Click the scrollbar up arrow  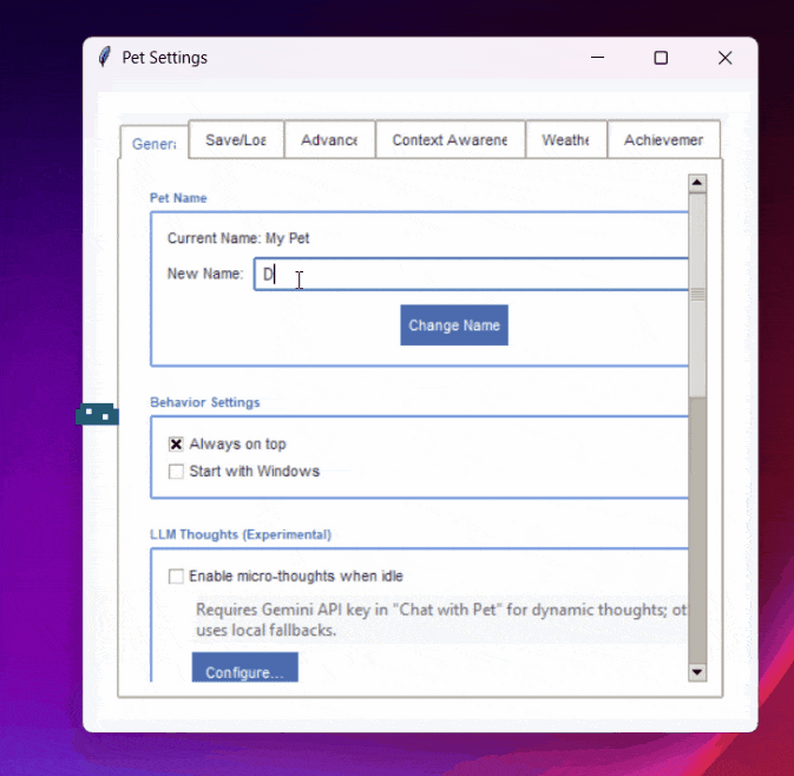[697, 183]
